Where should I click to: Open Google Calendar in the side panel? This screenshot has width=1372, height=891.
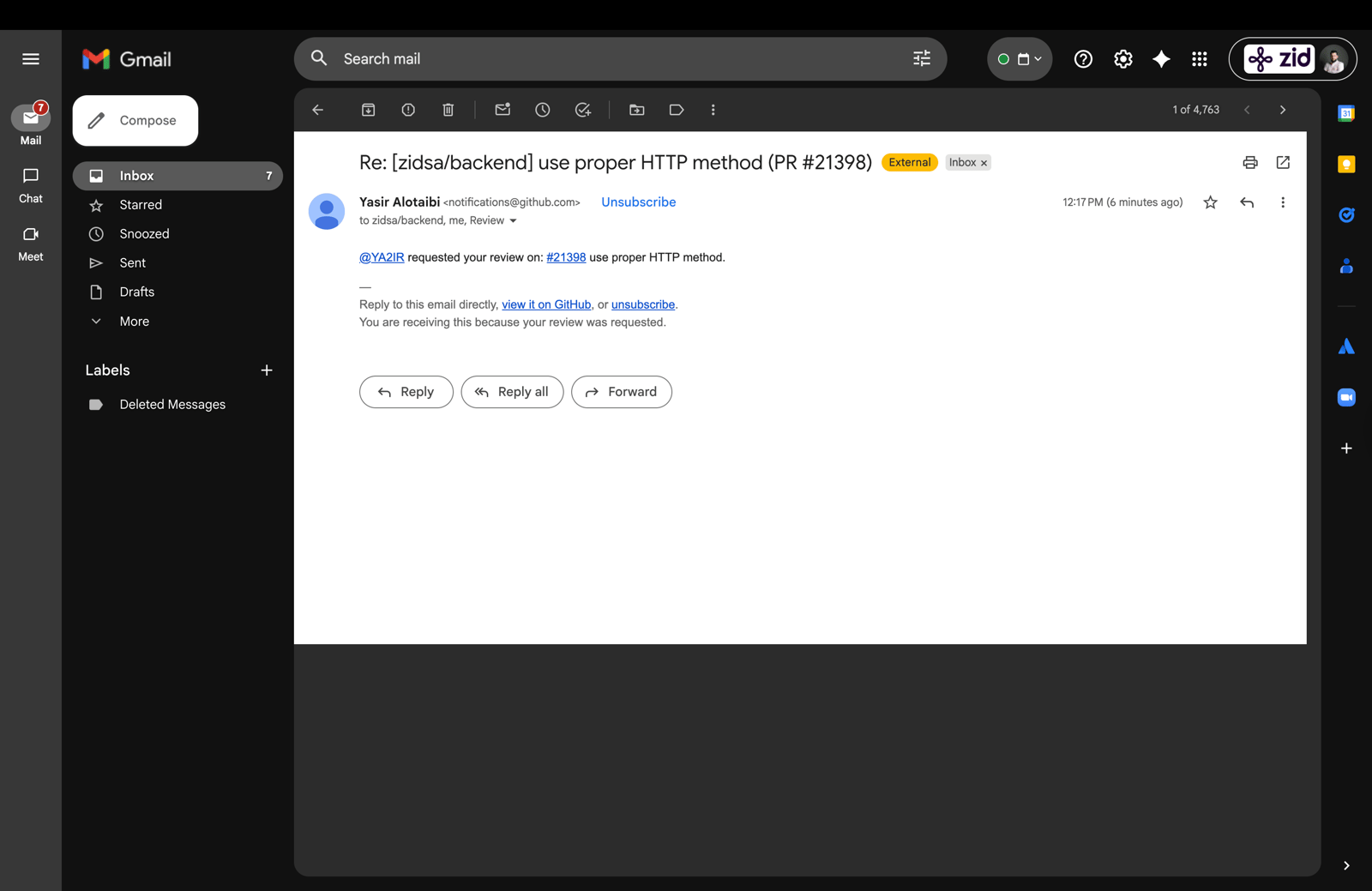(1346, 113)
